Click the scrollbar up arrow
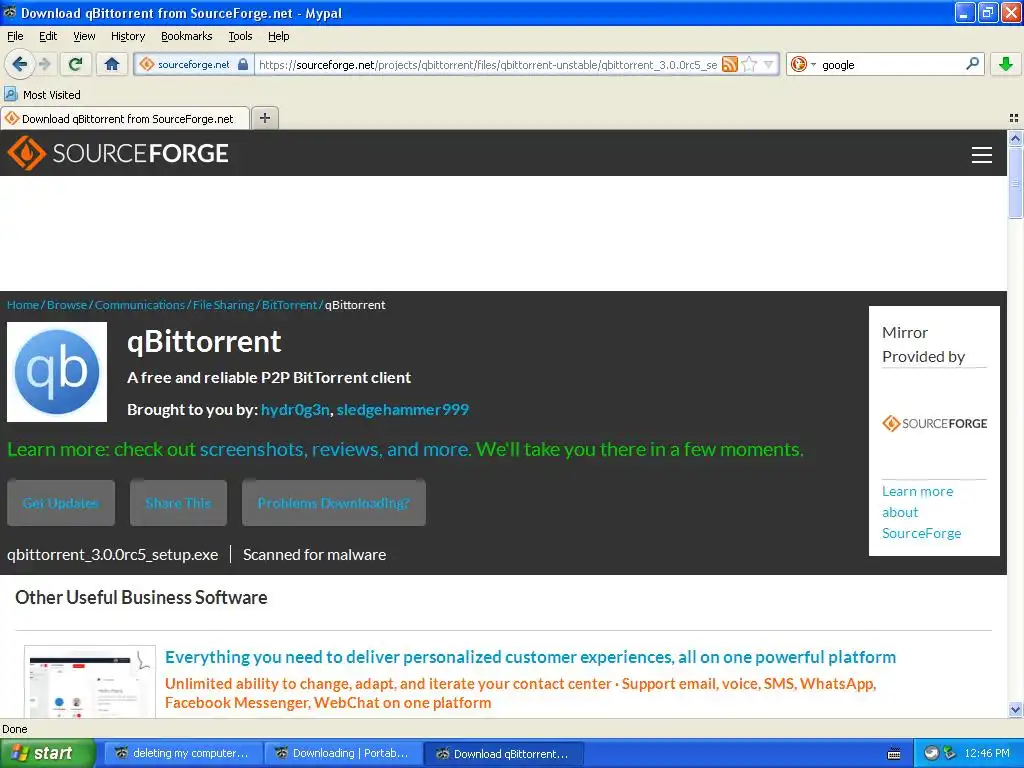This screenshot has height=768, width=1024. (x=1015, y=138)
